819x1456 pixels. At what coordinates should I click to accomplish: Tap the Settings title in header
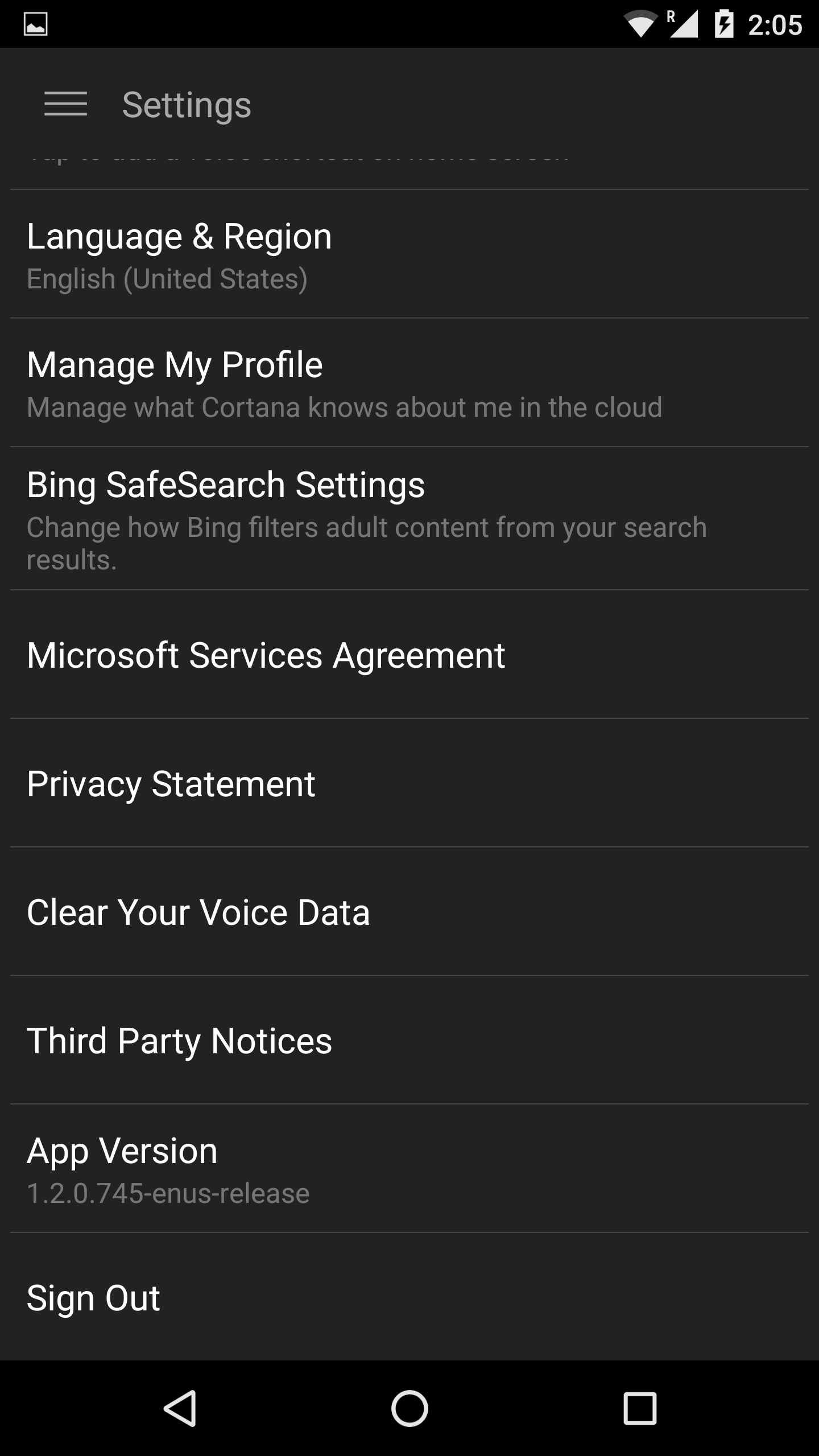coord(187,105)
